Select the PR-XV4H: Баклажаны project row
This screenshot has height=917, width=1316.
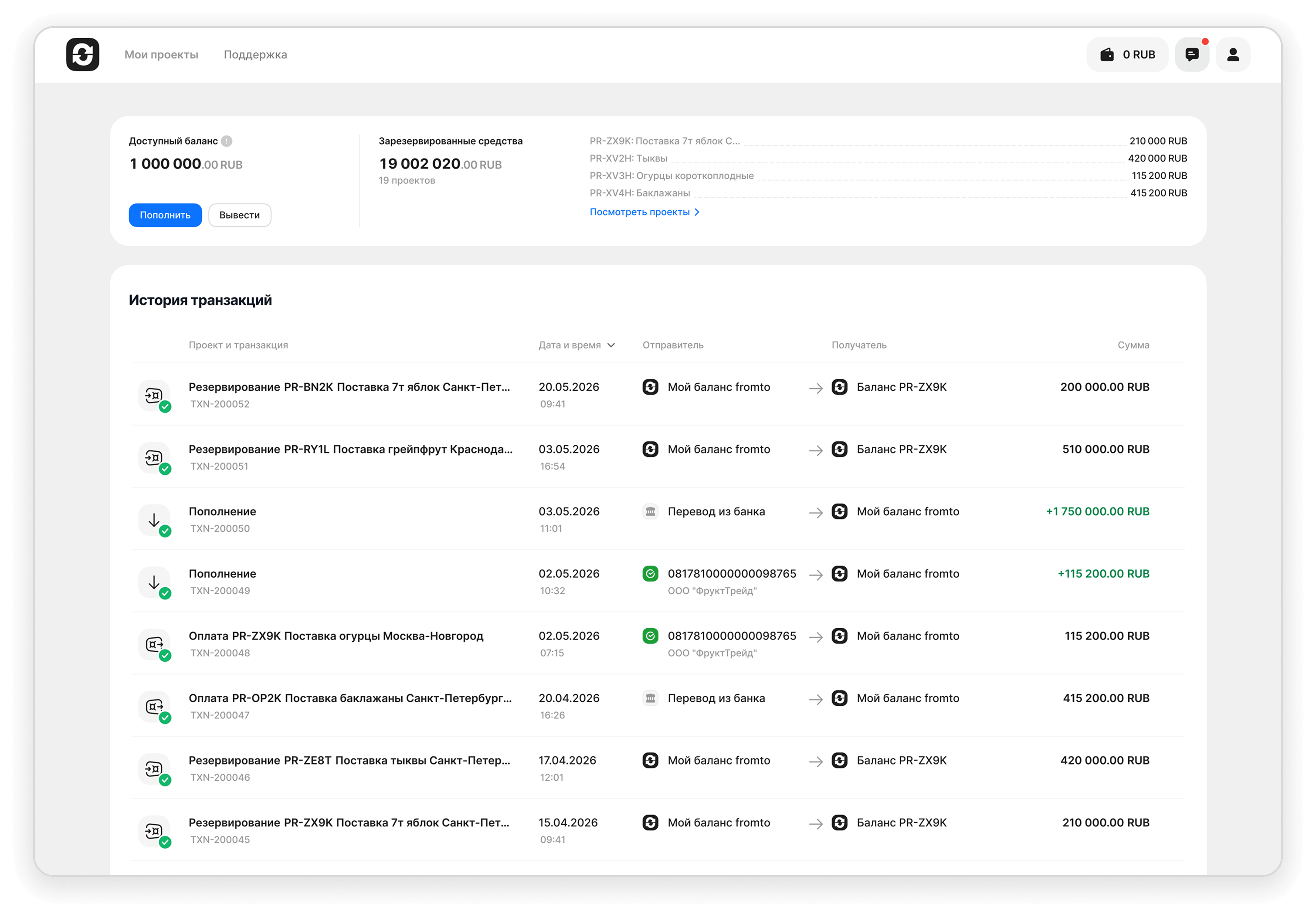pyautogui.click(x=889, y=193)
